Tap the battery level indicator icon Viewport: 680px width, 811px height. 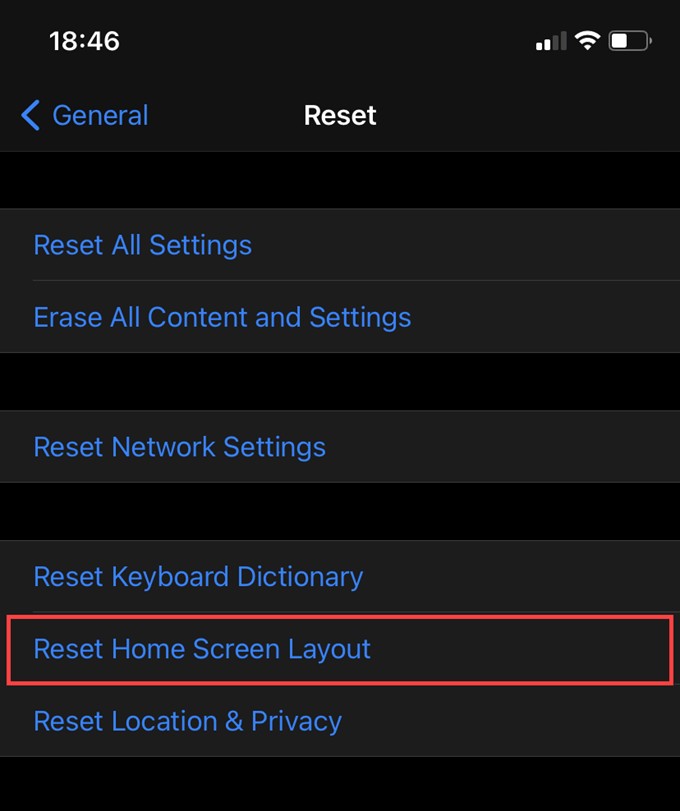pyautogui.click(x=629, y=40)
